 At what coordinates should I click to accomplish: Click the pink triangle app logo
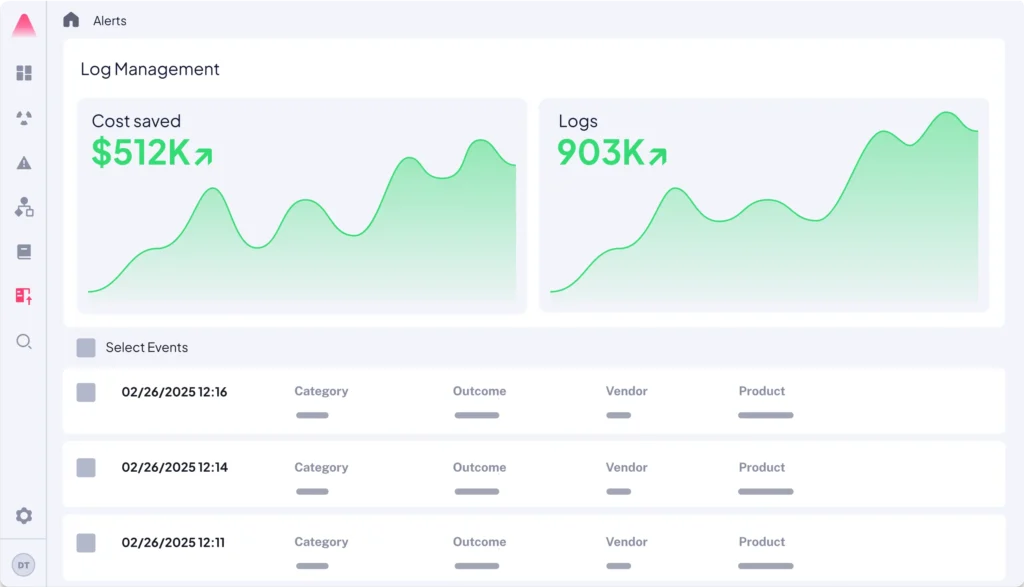click(24, 26)
